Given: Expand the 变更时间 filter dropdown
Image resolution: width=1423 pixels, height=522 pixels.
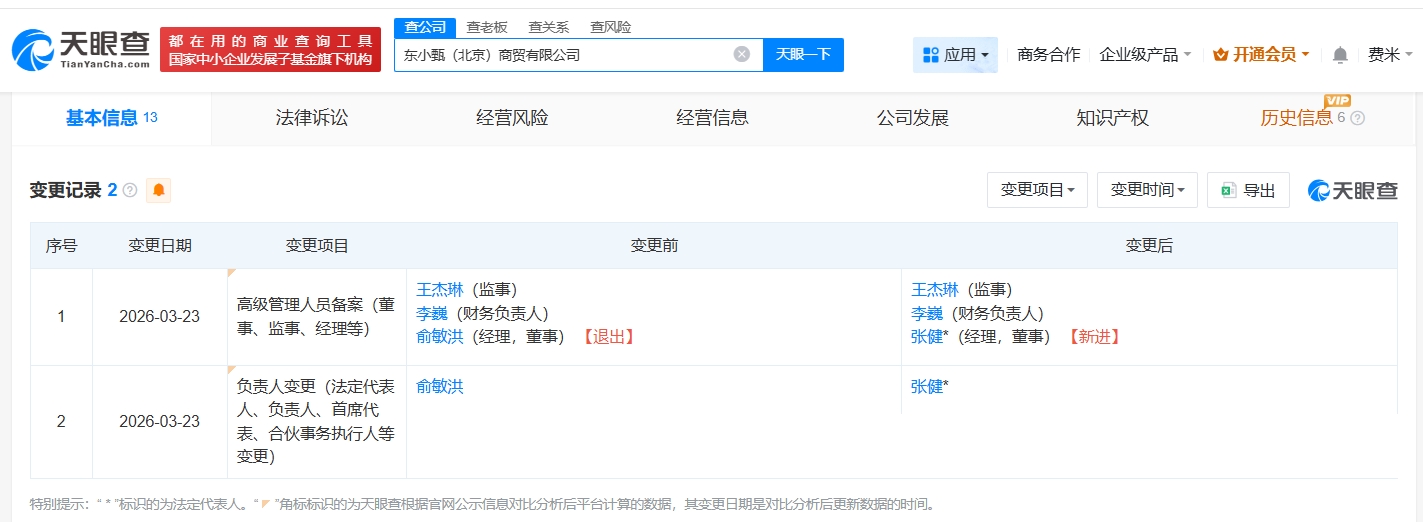Looking at the screenshot, I should 1147,190.
